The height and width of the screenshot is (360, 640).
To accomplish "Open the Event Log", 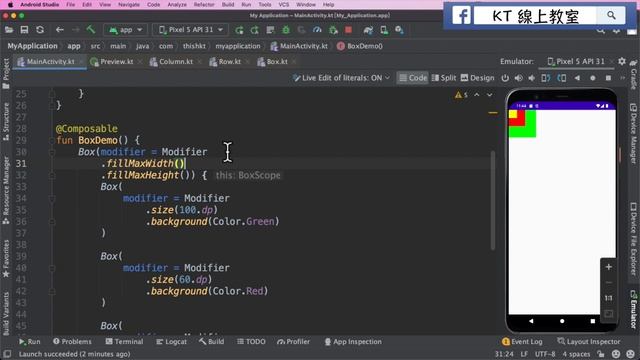I will (x=522, y=342).
